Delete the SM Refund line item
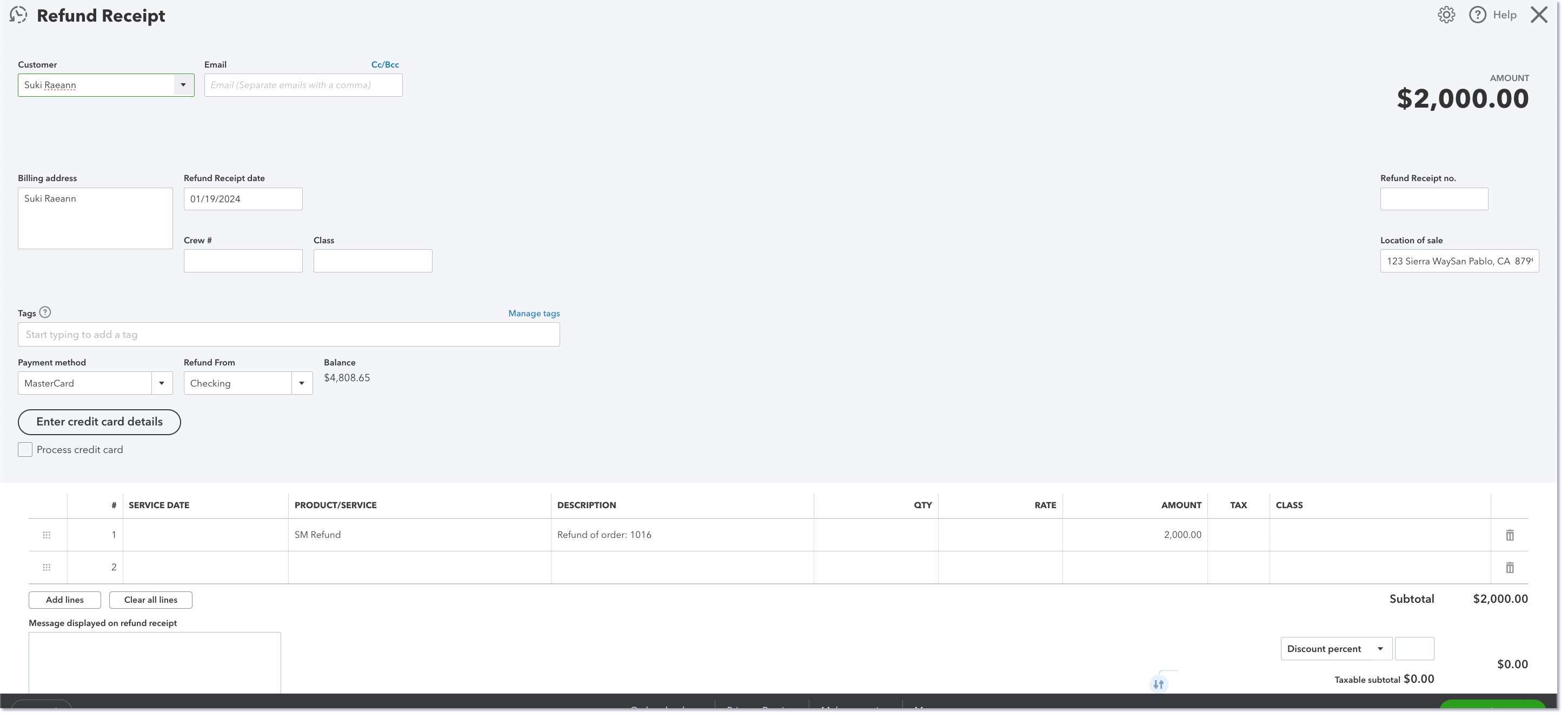The height and width of the screenshot is (719, 1568). pos(1510,535)
